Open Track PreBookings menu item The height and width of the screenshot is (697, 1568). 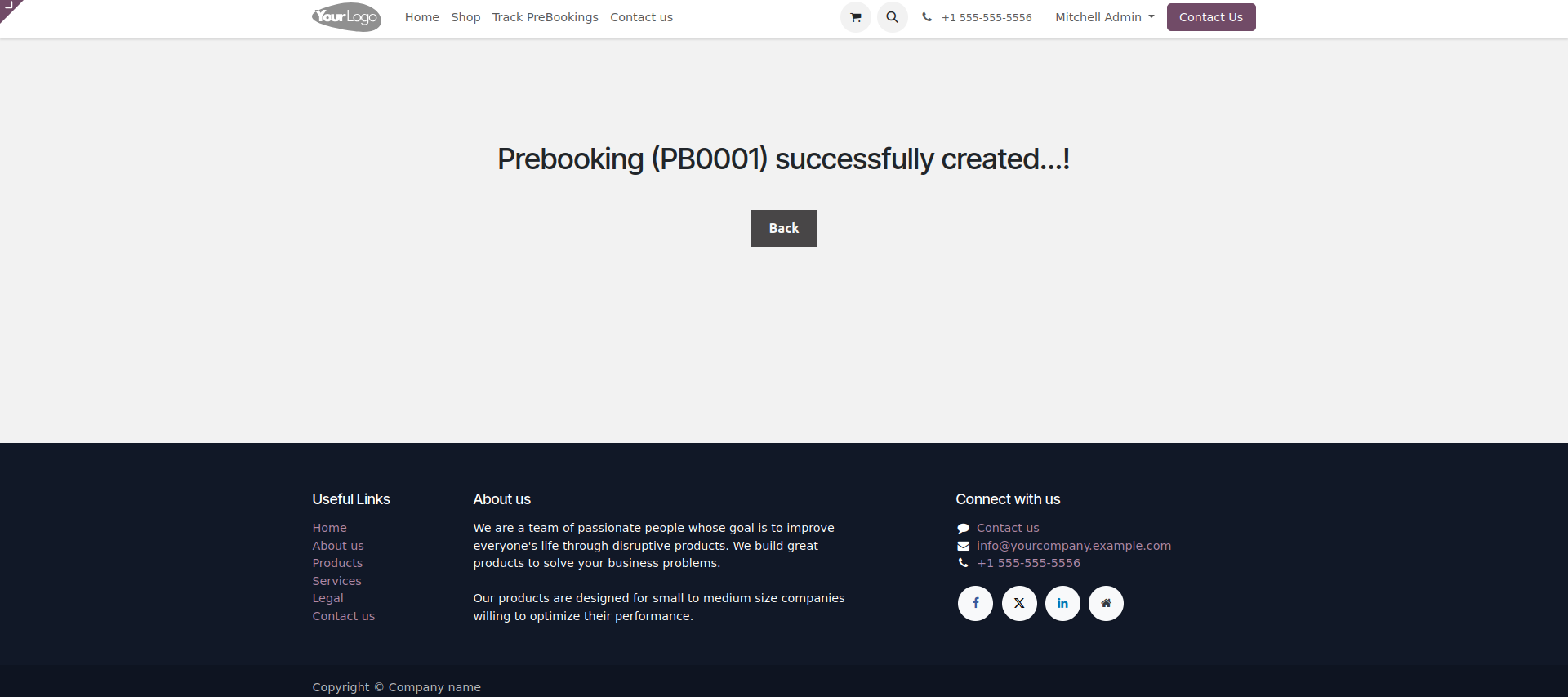(x=545, y=17)
